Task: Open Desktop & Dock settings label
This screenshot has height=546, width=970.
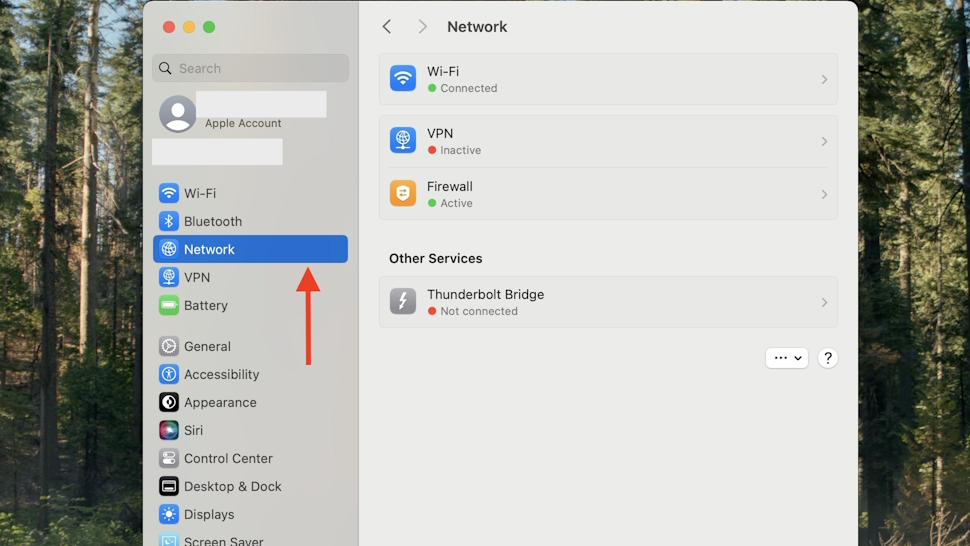Action: [x=233, y=487]
